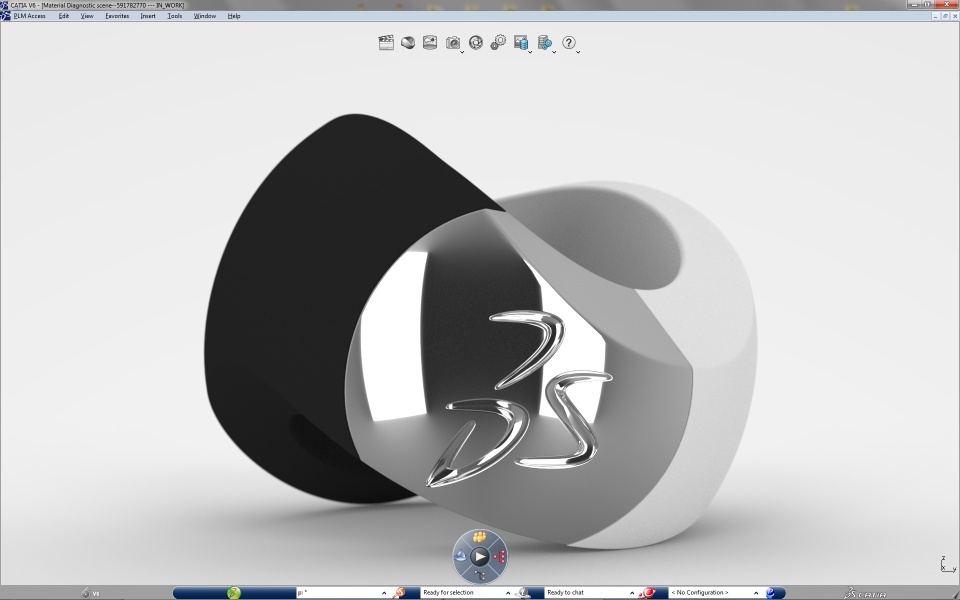
Task: Open the Insert menu
Action: (x=148, y=16)
